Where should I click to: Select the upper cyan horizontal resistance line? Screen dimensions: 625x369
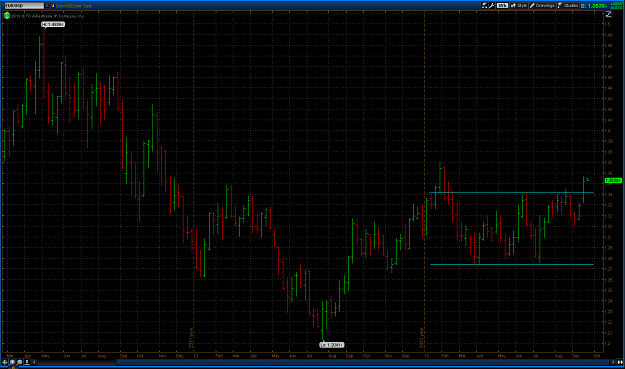coord(512,193)
